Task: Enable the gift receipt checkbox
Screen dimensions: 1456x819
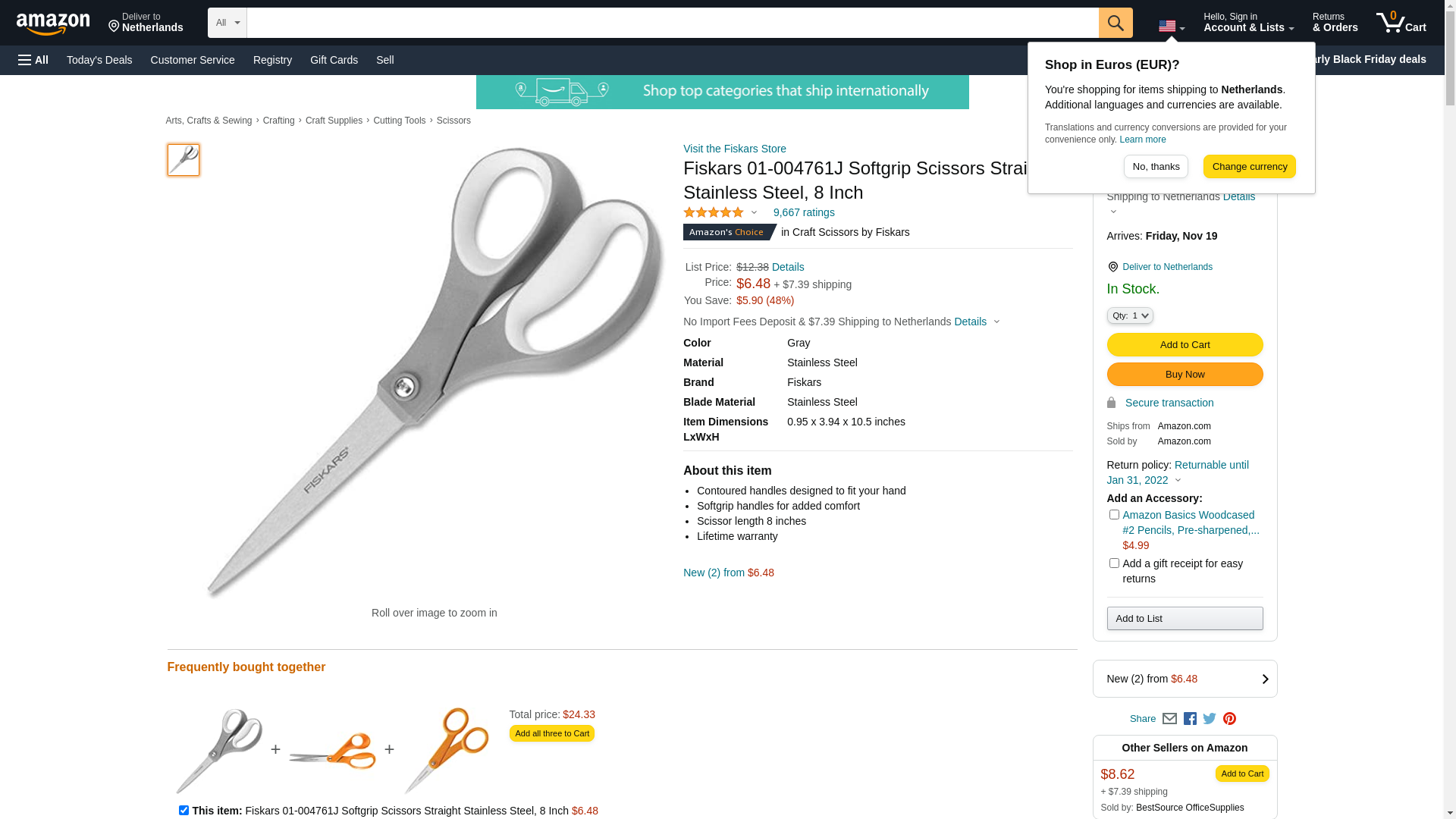Action: [x=1114, y=563]
